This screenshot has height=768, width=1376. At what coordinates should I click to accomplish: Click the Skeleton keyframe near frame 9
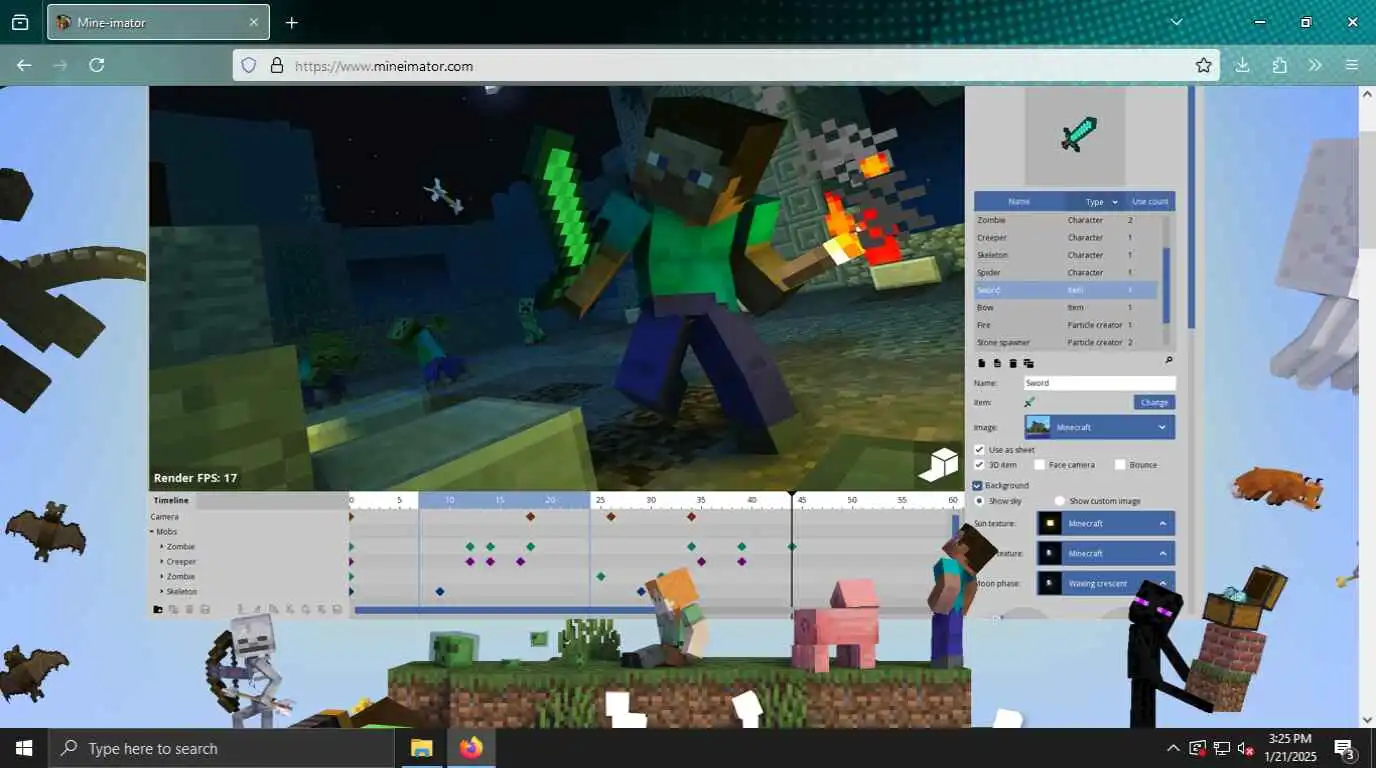tap(439, 592)
